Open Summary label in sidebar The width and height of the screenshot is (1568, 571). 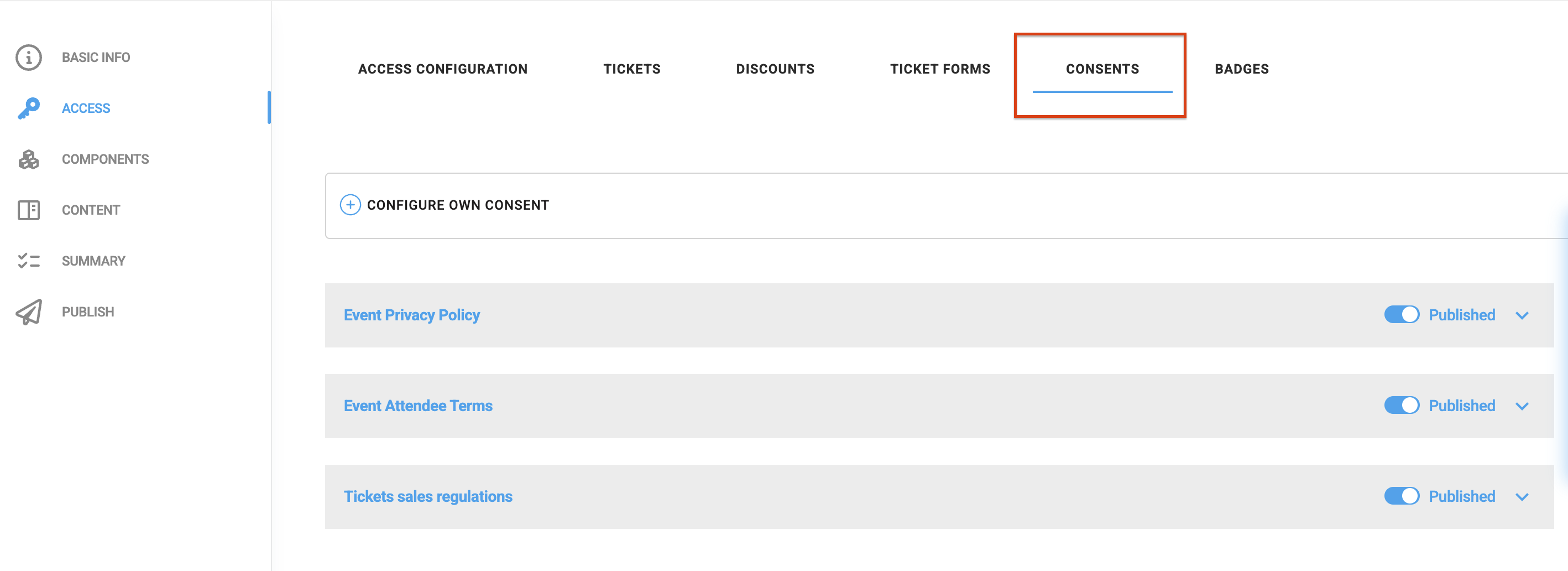click(x=93, y=261)
